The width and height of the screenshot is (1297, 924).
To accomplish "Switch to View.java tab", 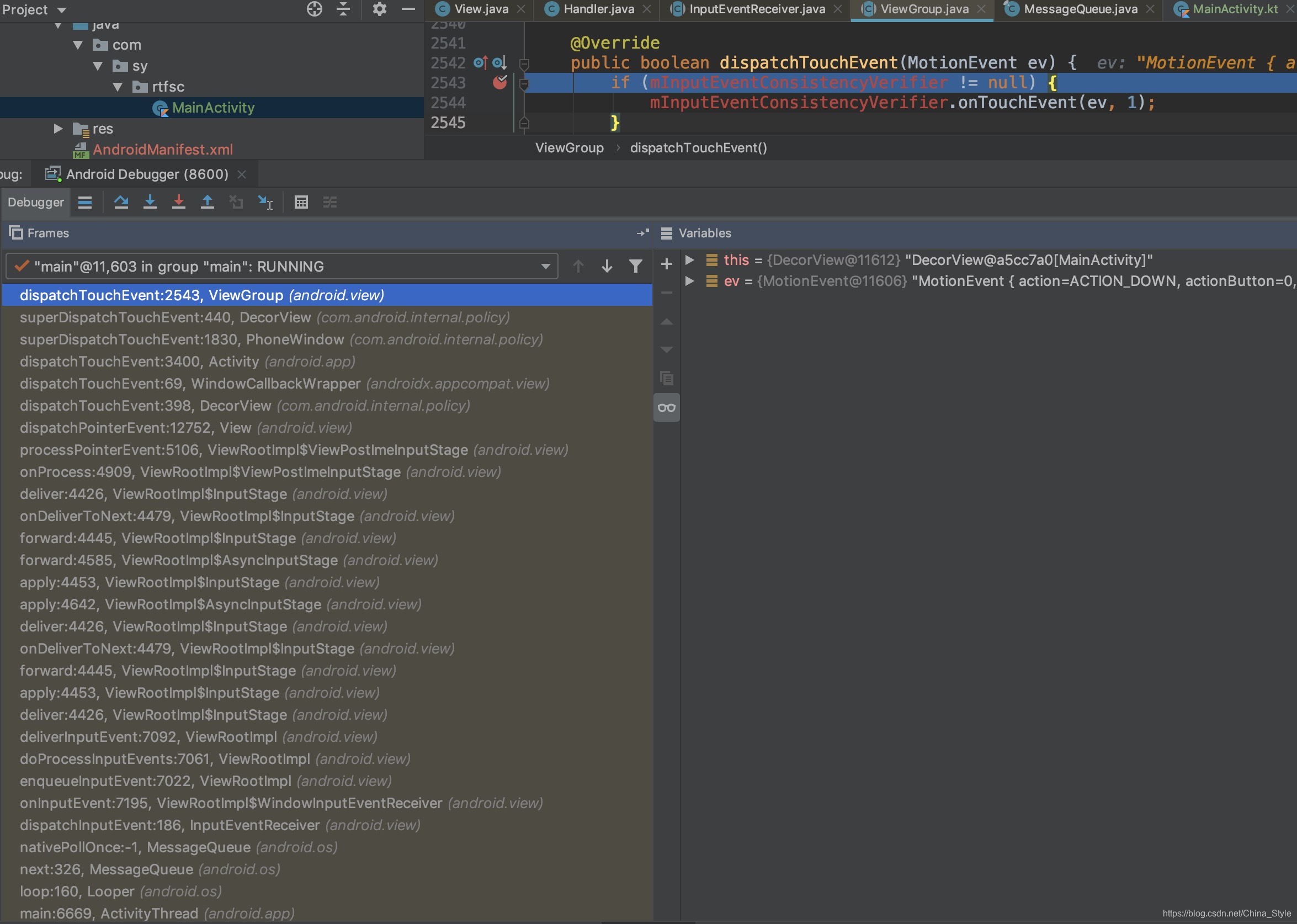I will pyautogui.click(x=481, y=9).
